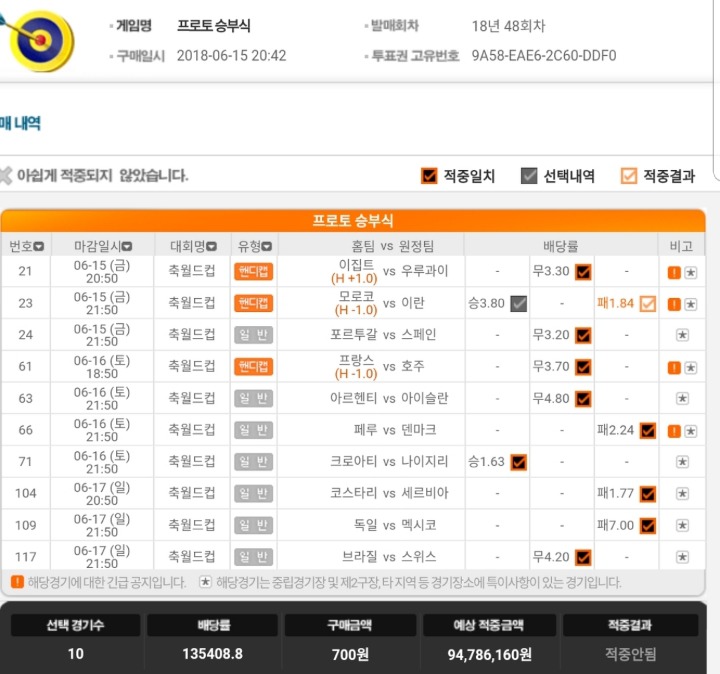Click the ticket number 9A58-EAE6-2C60-DDF0

point(544,56)
